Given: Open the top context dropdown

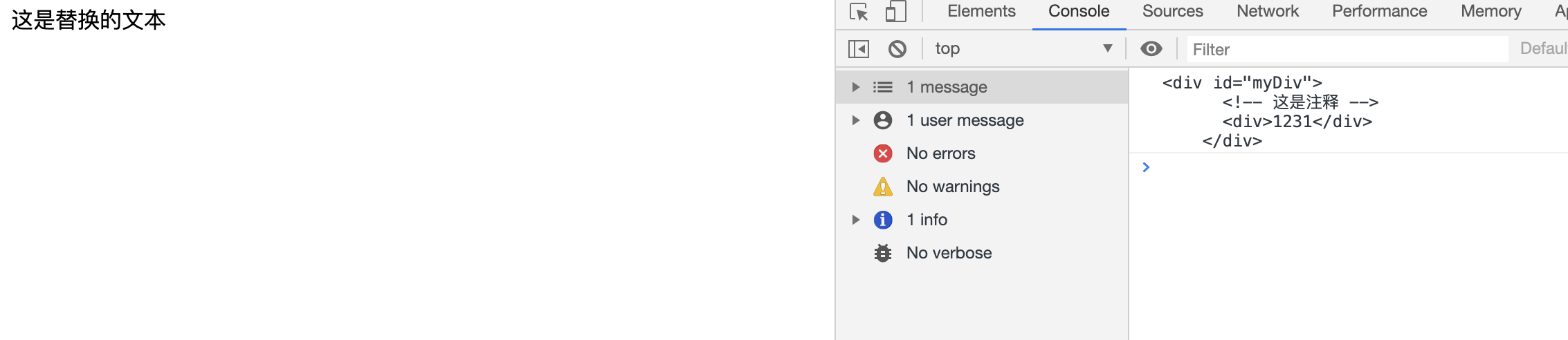Looking at the screenshot, I should click(x=1023, y=48).
